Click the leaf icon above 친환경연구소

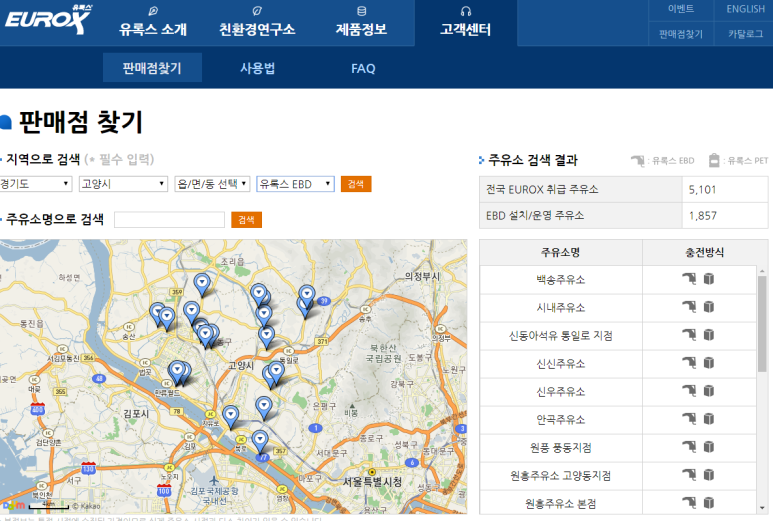(x=257, y=11)
